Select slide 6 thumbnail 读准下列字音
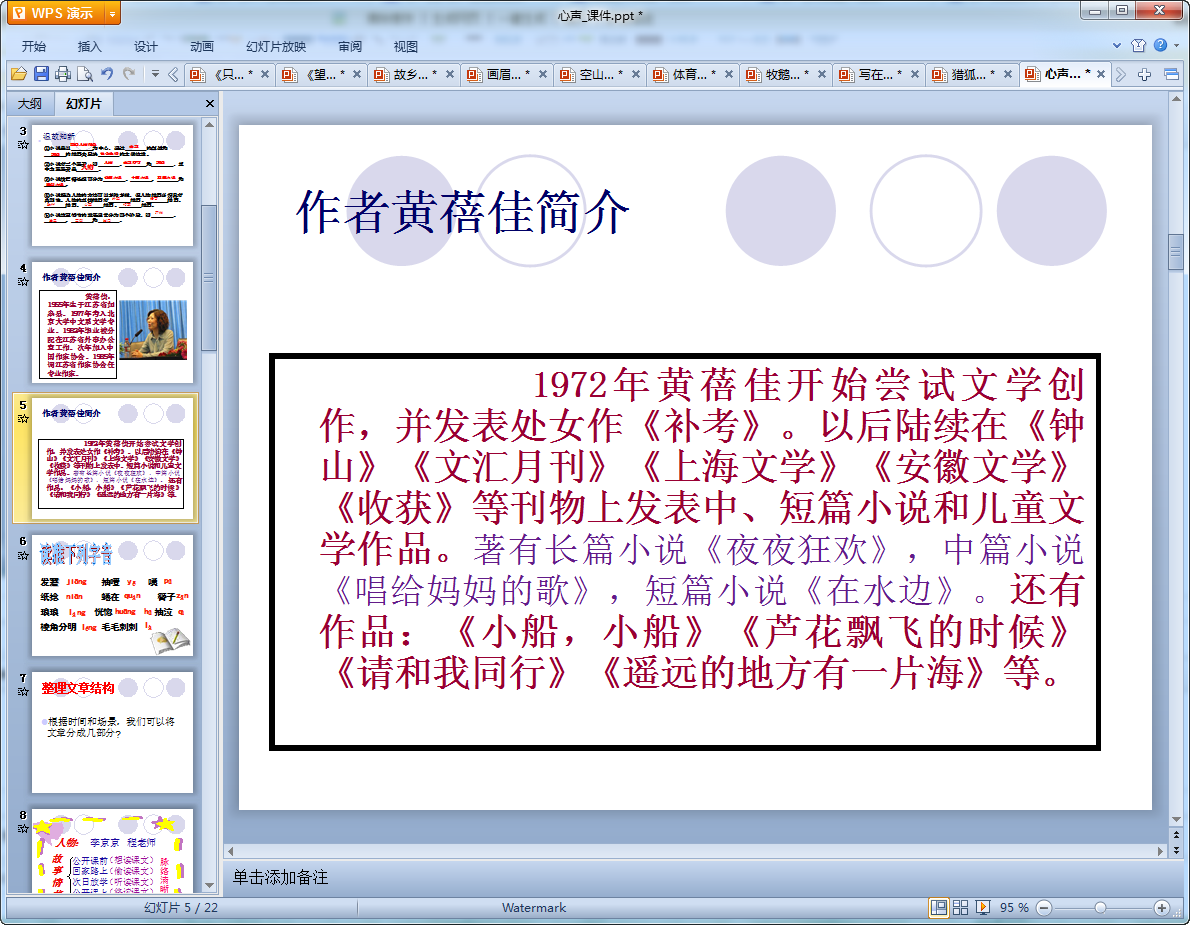Viewport: 1190px width, 925px height. point(112,596)
